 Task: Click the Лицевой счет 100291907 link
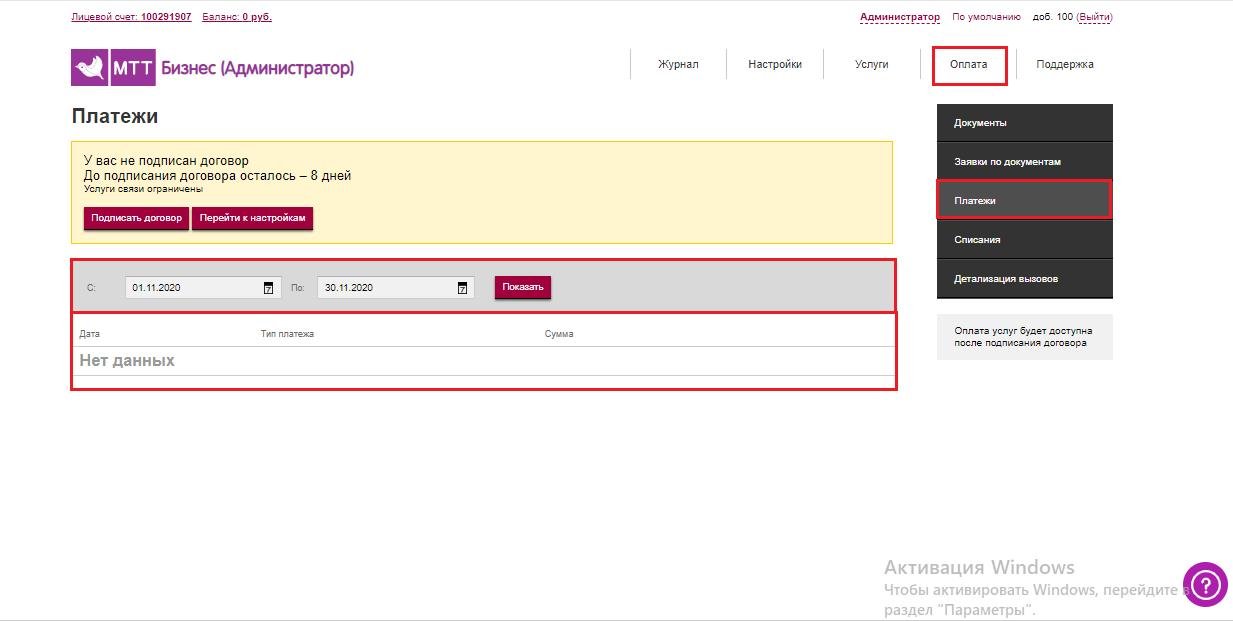pyautogui.click(x=132, y=17)
